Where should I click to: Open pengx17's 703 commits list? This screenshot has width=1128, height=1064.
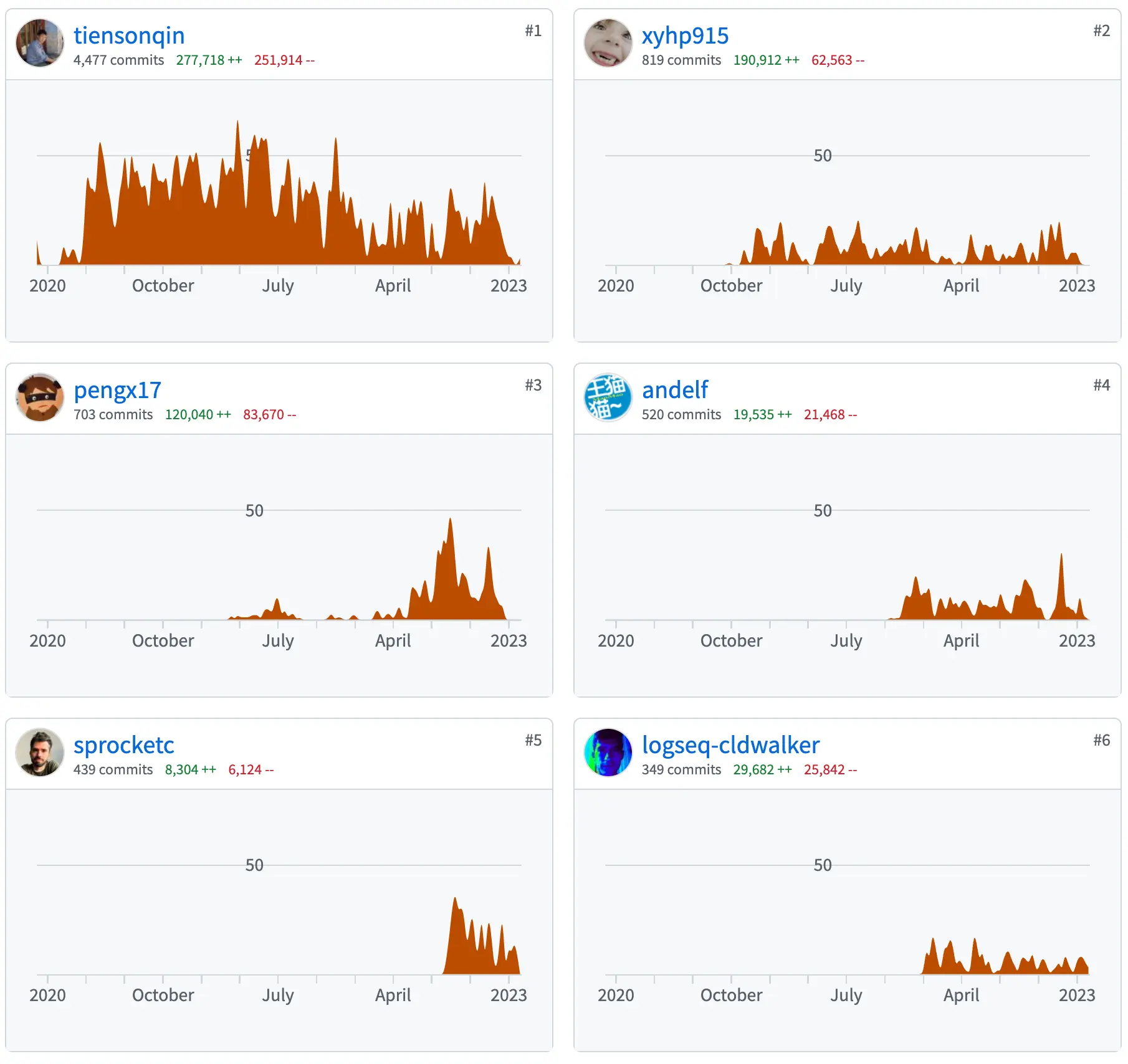point(113,415)
